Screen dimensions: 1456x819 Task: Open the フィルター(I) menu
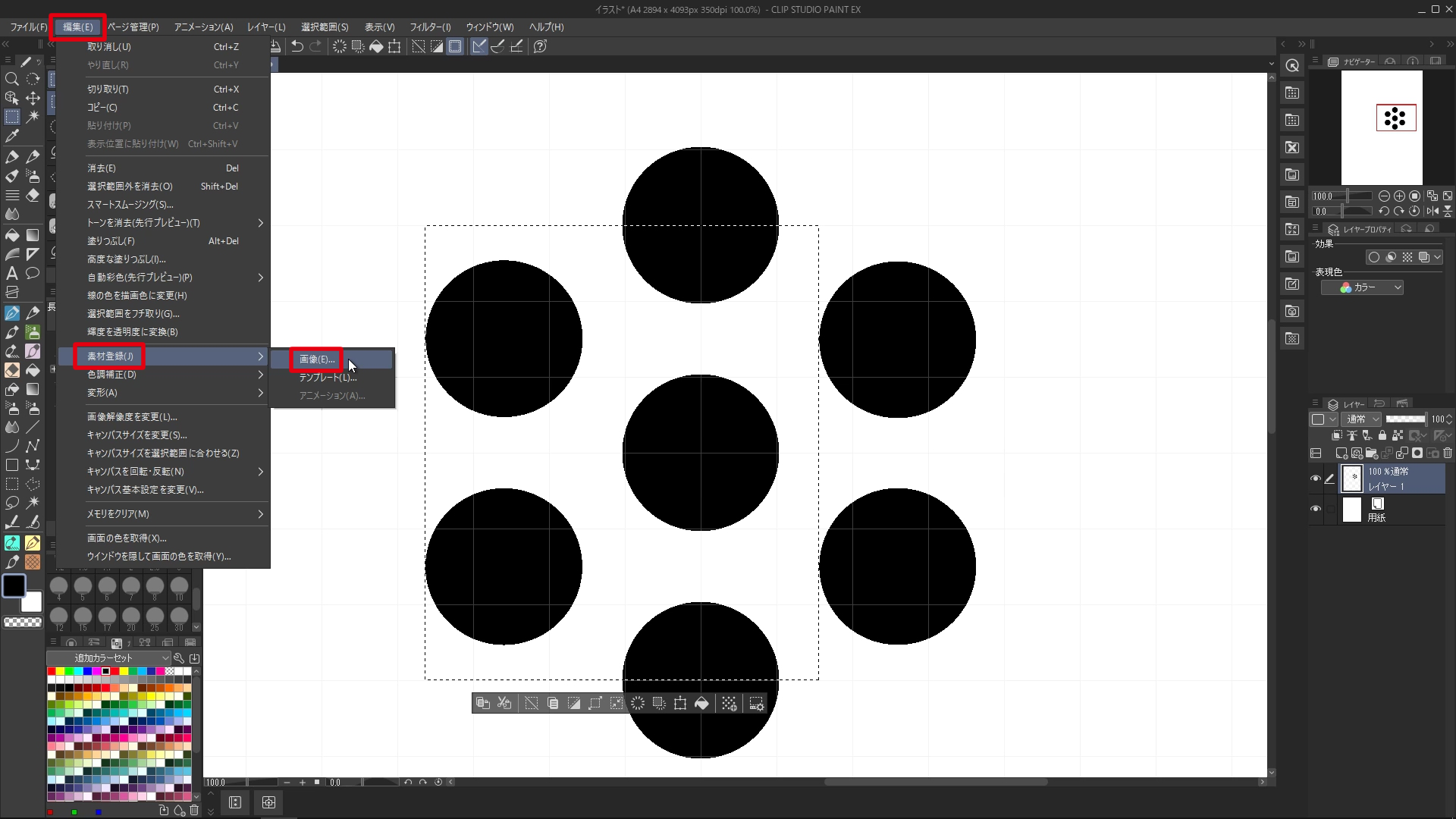[x=430, y=27]
